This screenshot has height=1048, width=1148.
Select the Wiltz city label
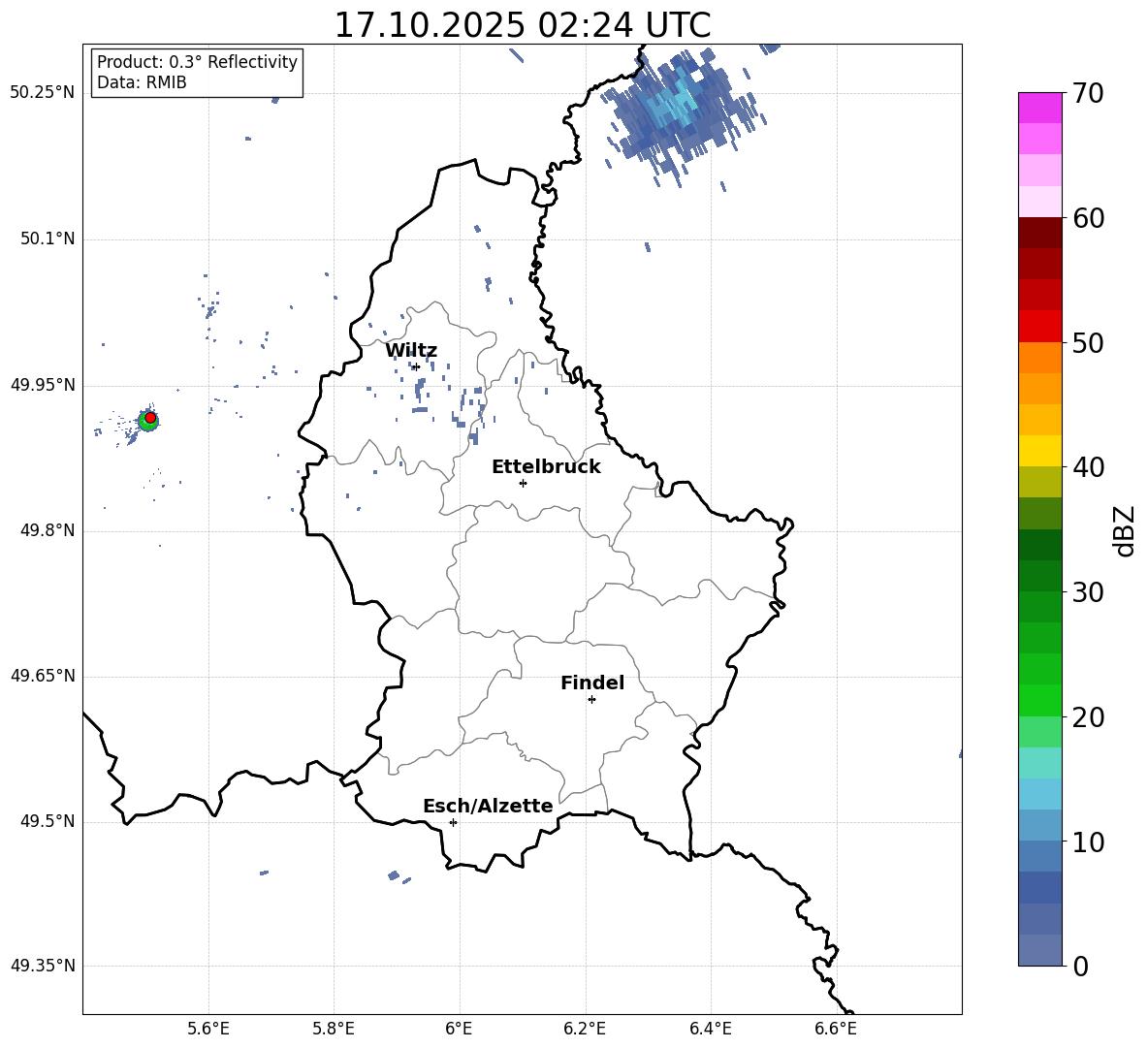click(411, 351)
